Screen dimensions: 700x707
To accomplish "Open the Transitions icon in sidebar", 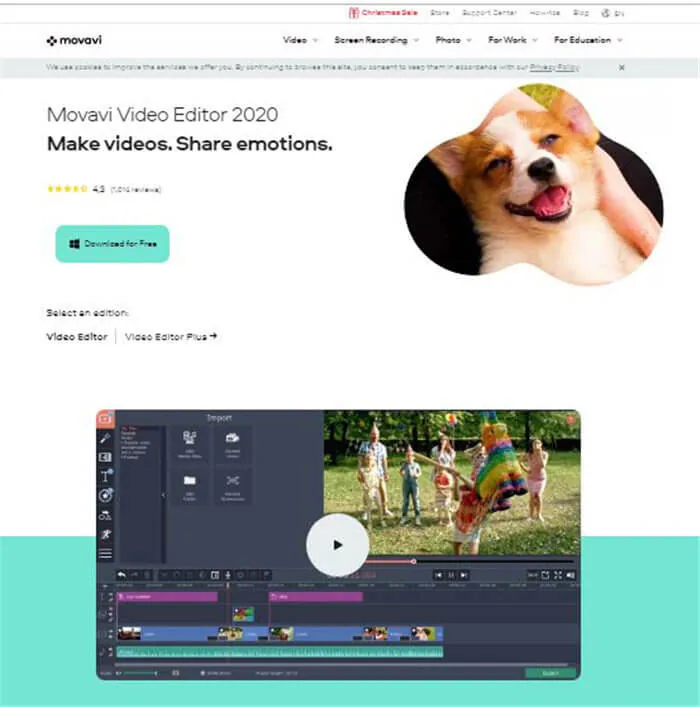I will click(x=106, y=457).
